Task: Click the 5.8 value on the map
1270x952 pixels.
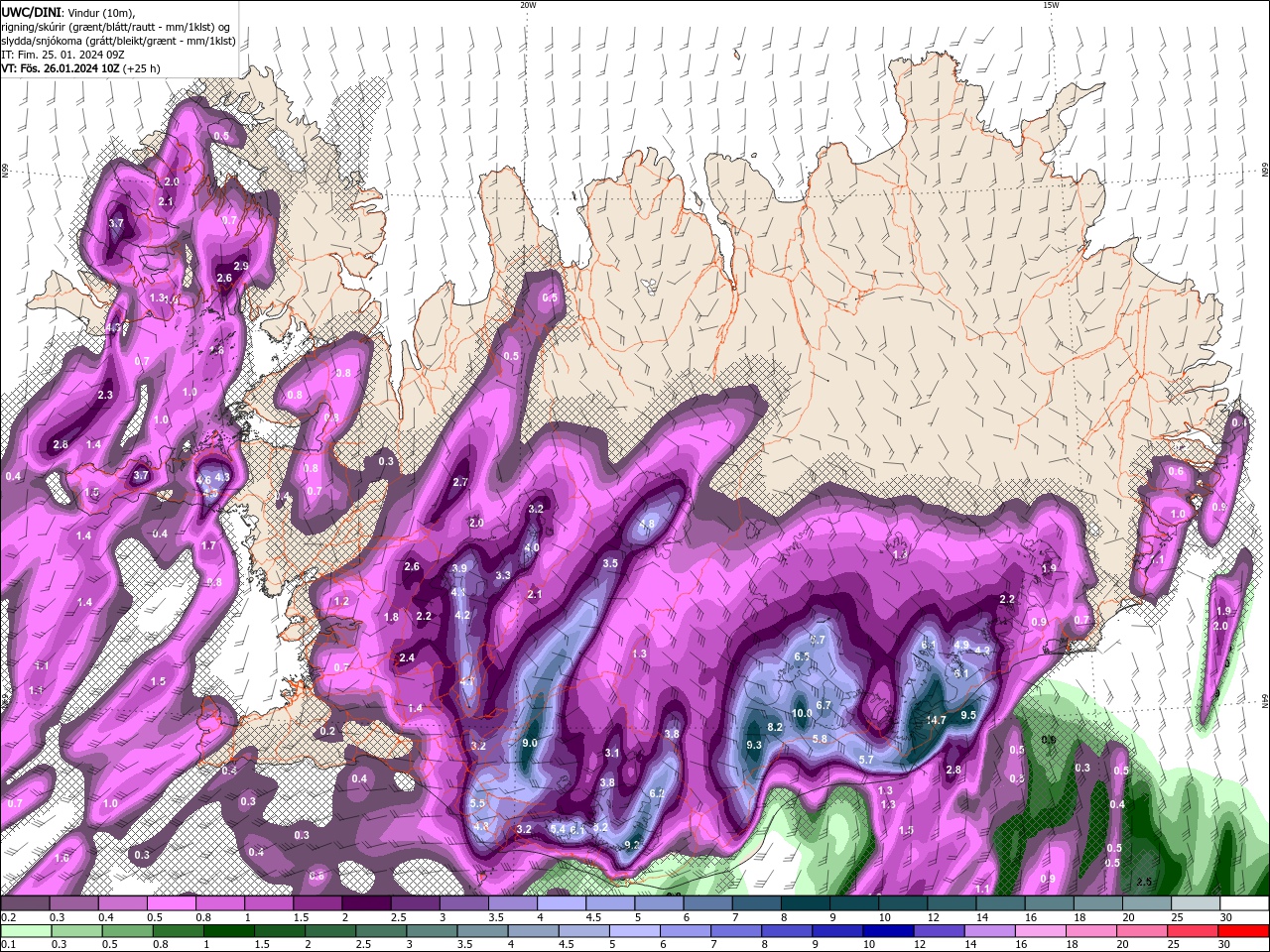Action: click(x=820, y=739)
